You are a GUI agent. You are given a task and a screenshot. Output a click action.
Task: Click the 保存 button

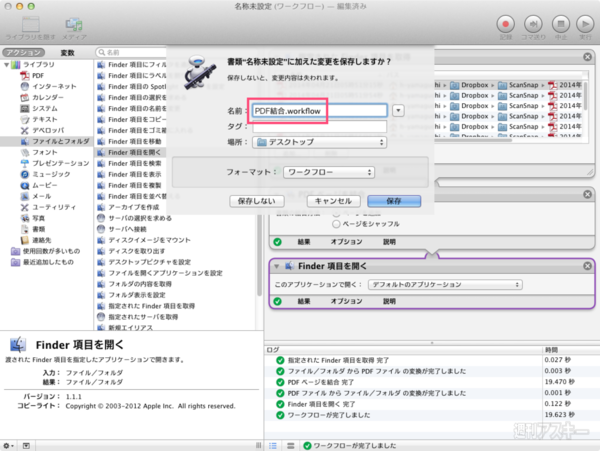pos(394,201)
